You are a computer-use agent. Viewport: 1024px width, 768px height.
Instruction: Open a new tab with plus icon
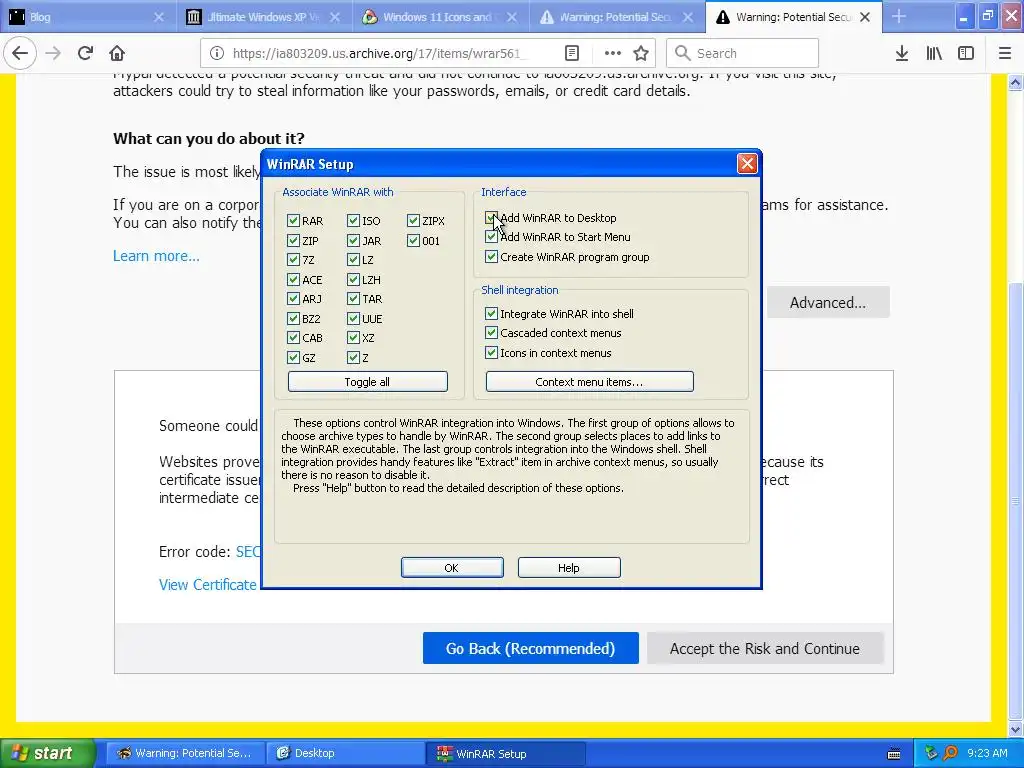(x=899, y=17)
